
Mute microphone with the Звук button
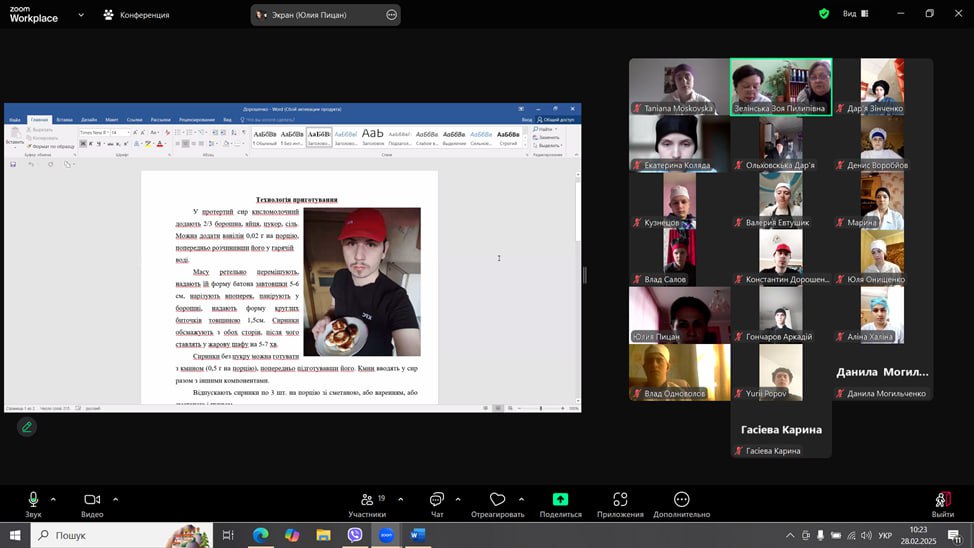point(33,500)
